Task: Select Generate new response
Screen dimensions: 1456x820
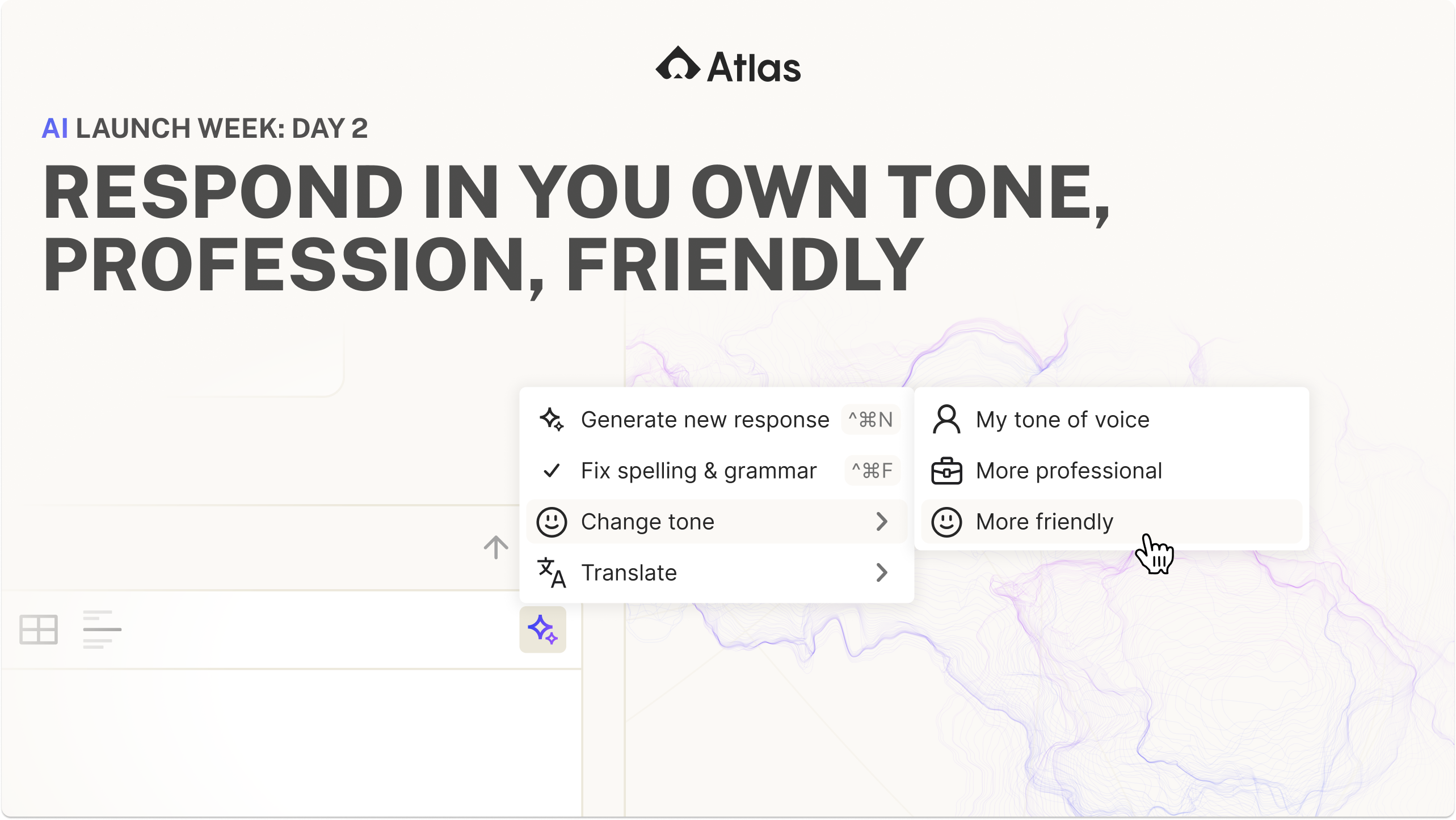Action: (x=717, y=420)
